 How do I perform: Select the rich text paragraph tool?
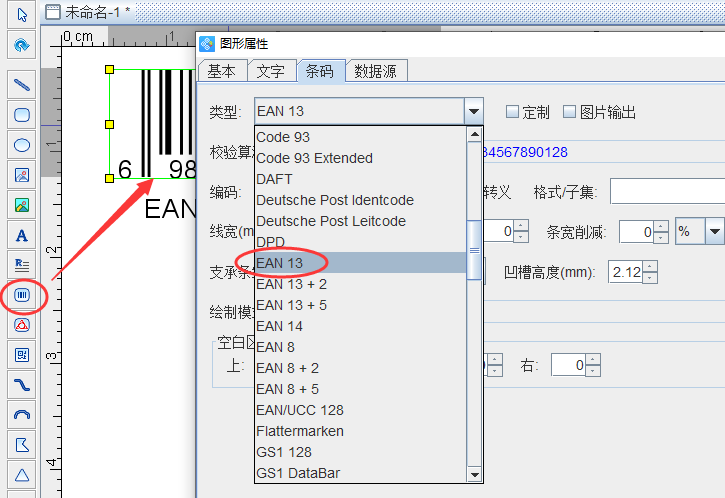tap(22, 265)
